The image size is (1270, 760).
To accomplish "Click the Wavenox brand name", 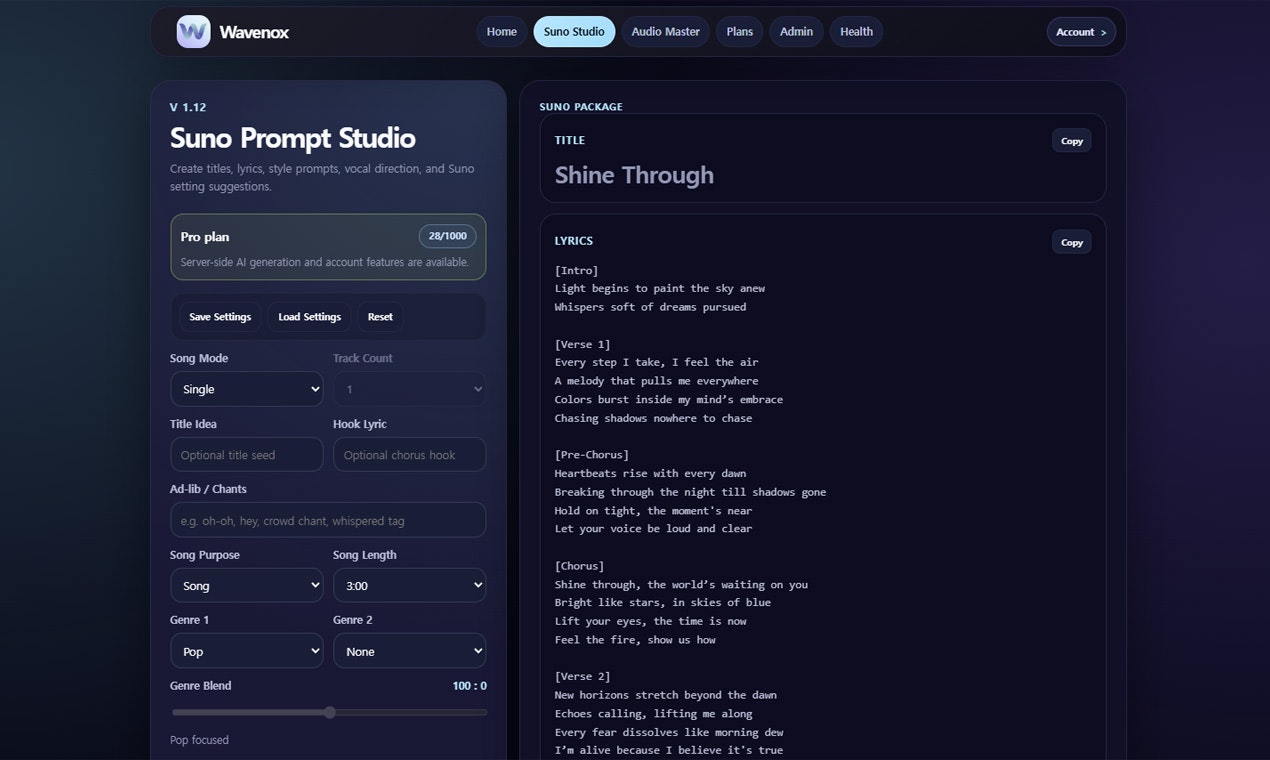I will 254,32.
